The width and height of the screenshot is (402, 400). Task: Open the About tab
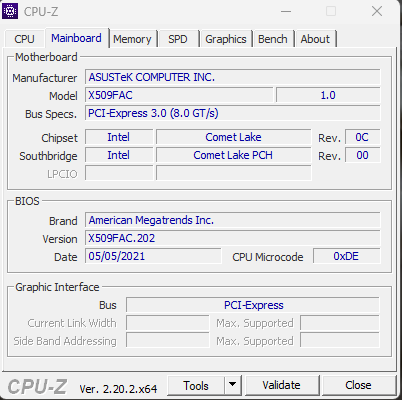point(315,39)
